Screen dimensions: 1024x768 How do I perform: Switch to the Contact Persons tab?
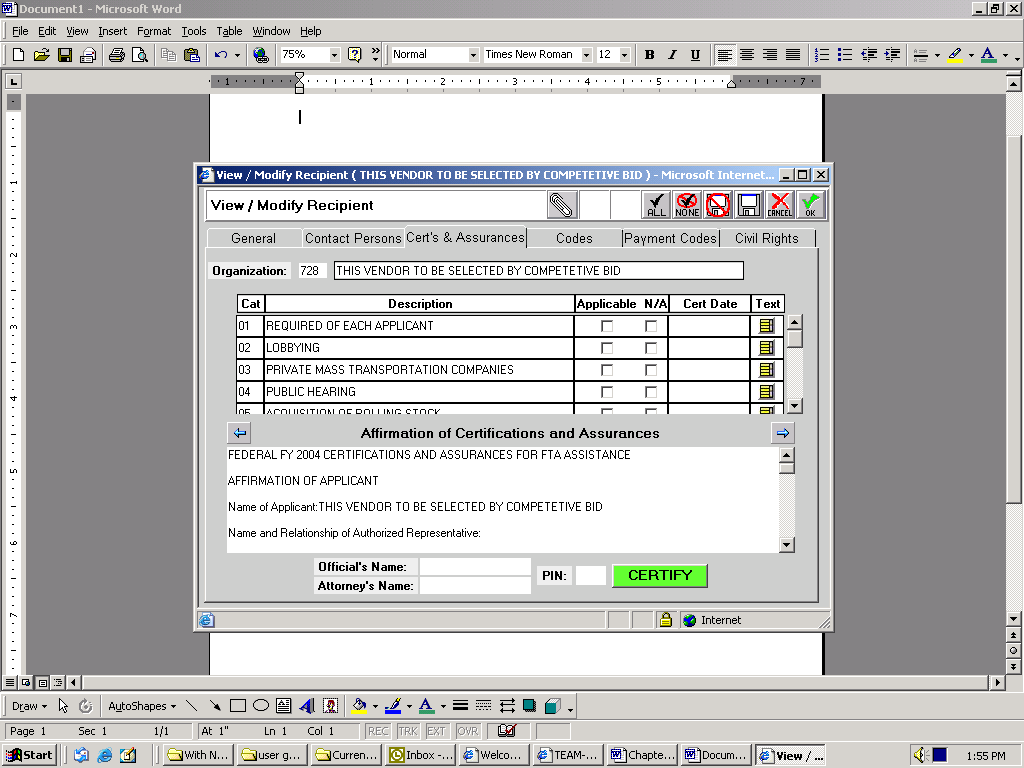click(353, 238)
